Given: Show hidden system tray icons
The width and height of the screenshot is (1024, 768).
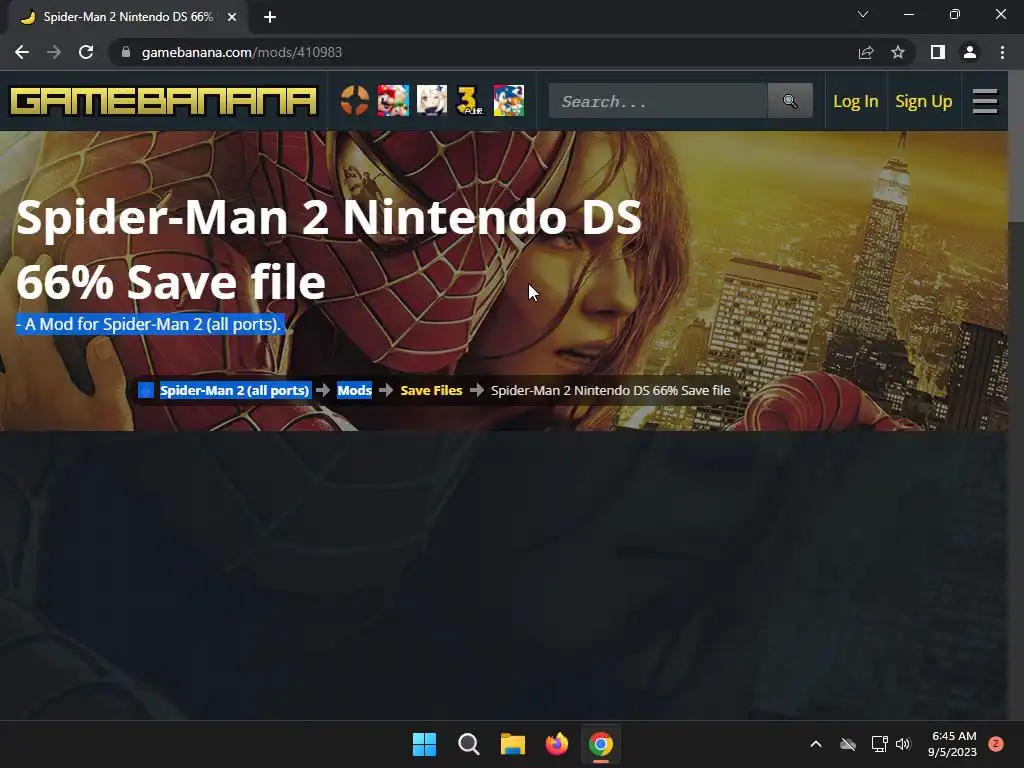Looking at the screenshot, I should (816, 744).
